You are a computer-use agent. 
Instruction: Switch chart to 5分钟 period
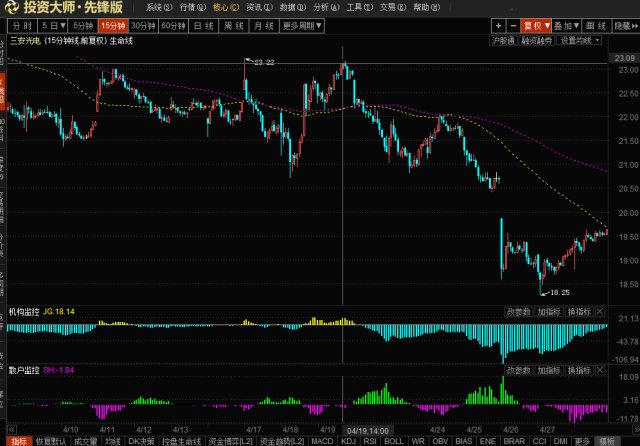pos(82,25)
